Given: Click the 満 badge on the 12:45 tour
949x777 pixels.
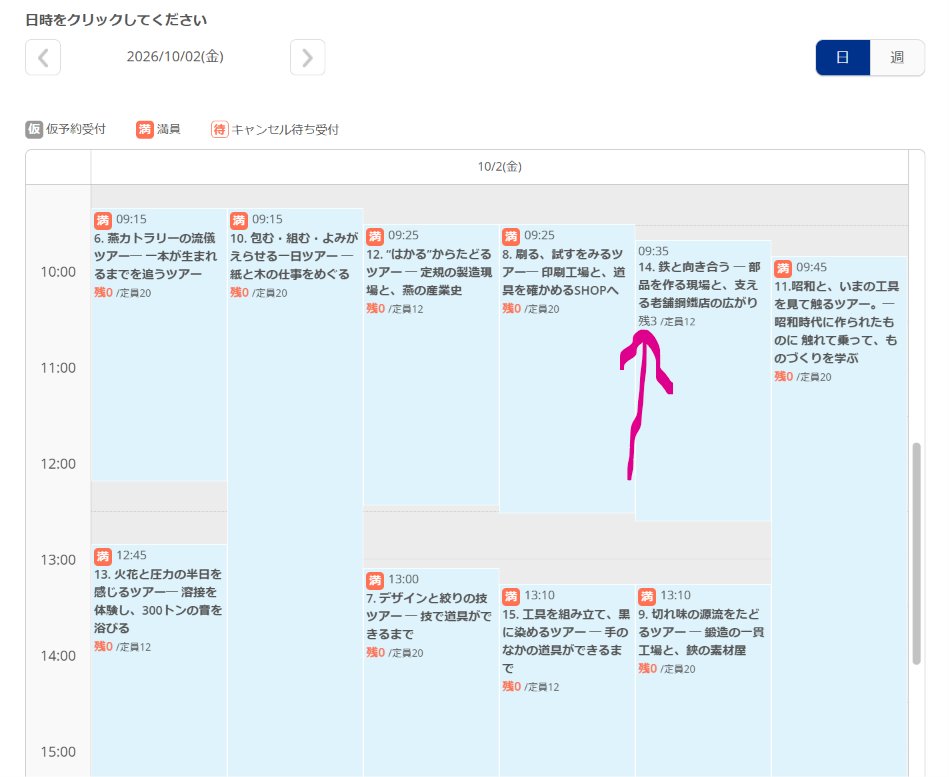Looking at the screenshot, I should 103,556.
